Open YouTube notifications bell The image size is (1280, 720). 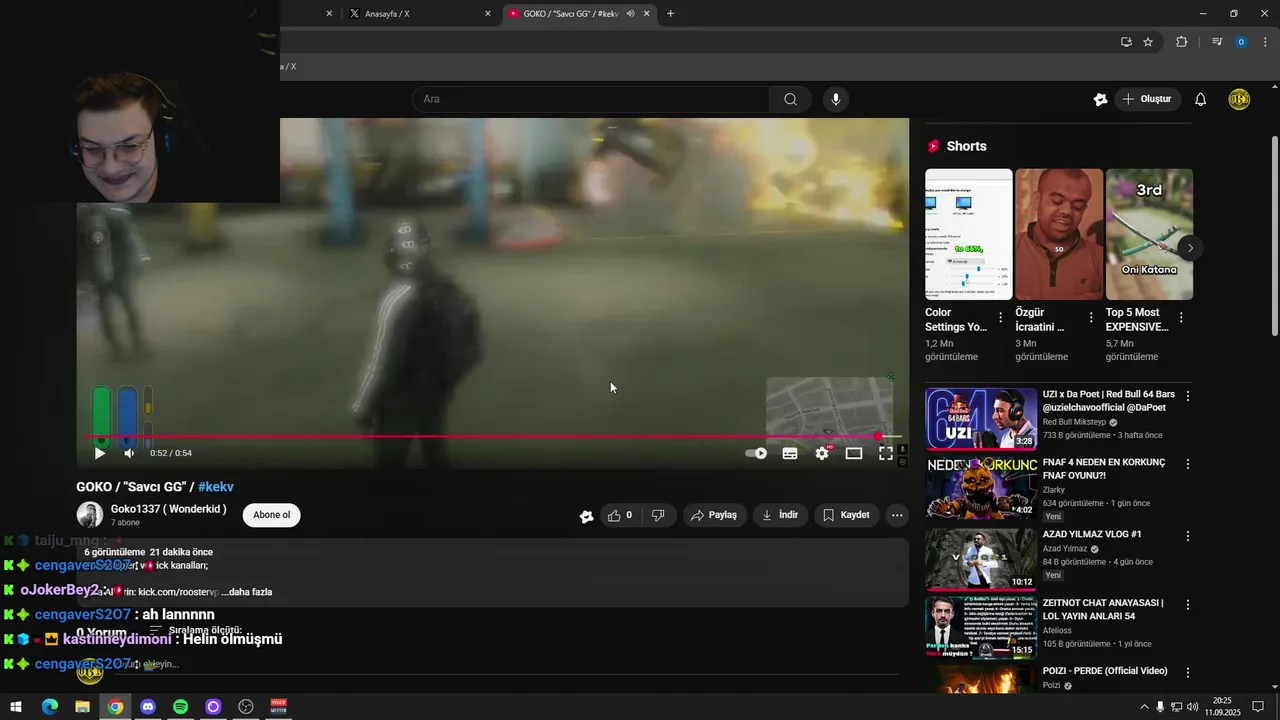pyautogui.click(x=1201, y=99)
